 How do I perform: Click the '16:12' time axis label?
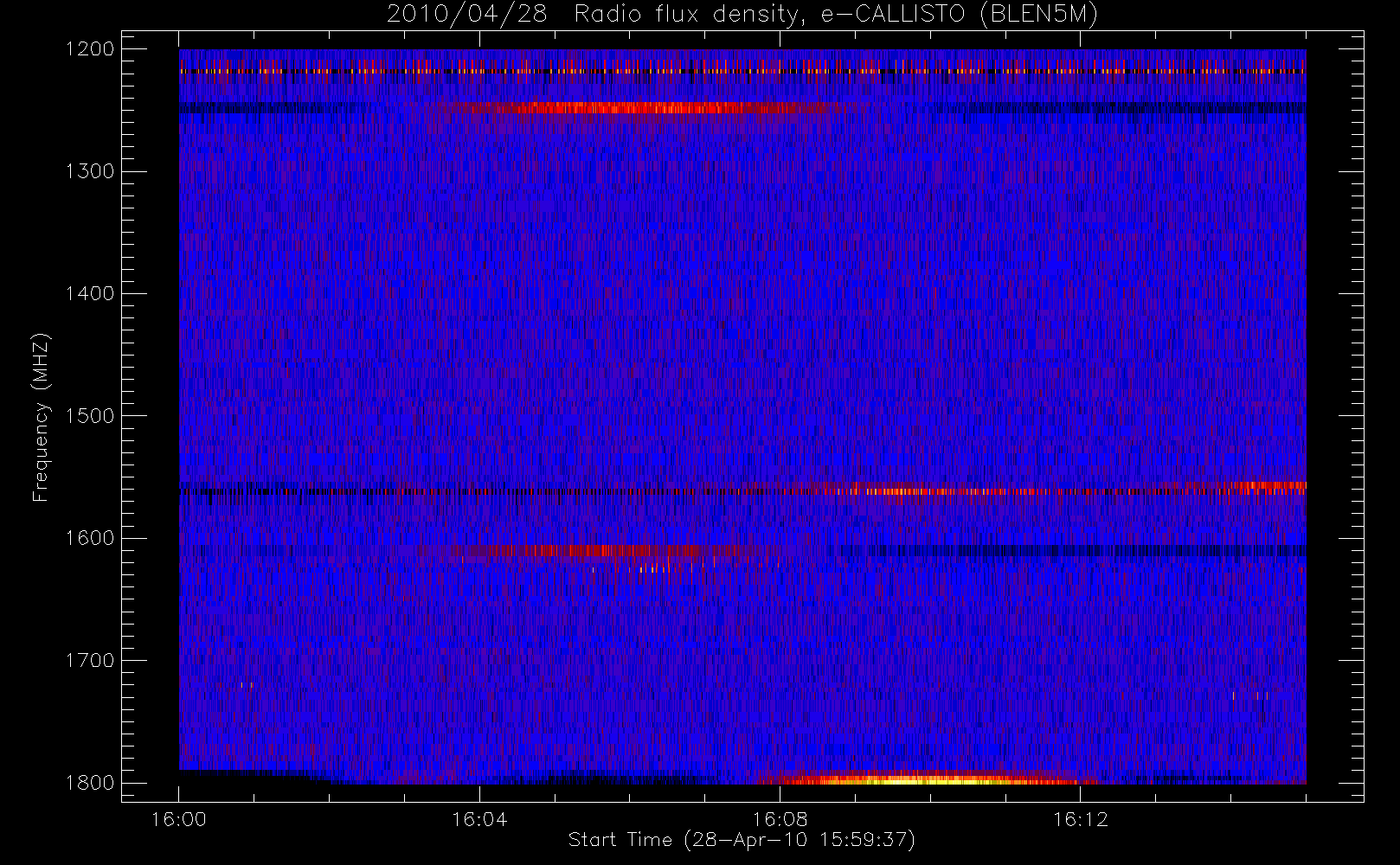(x=1080, y=819)
